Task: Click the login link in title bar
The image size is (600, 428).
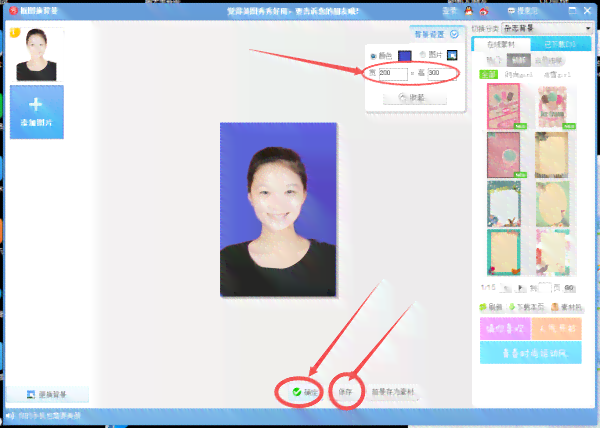Action: click(x=450, y=11)
